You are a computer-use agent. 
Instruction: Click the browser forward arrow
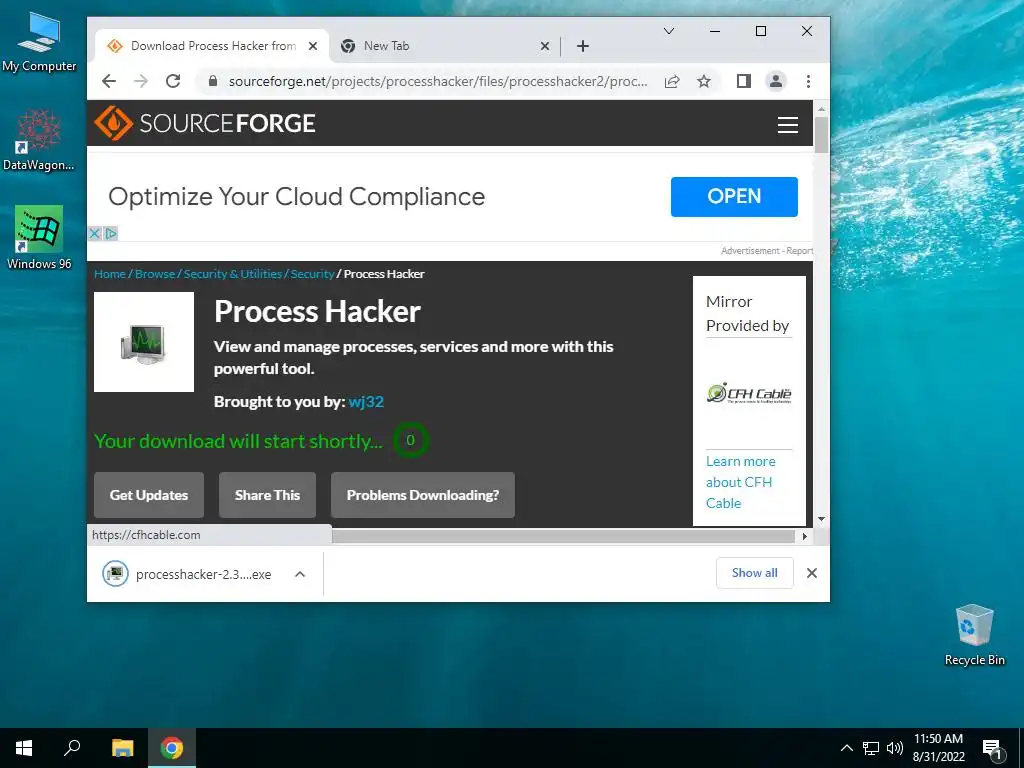[140, 81]
